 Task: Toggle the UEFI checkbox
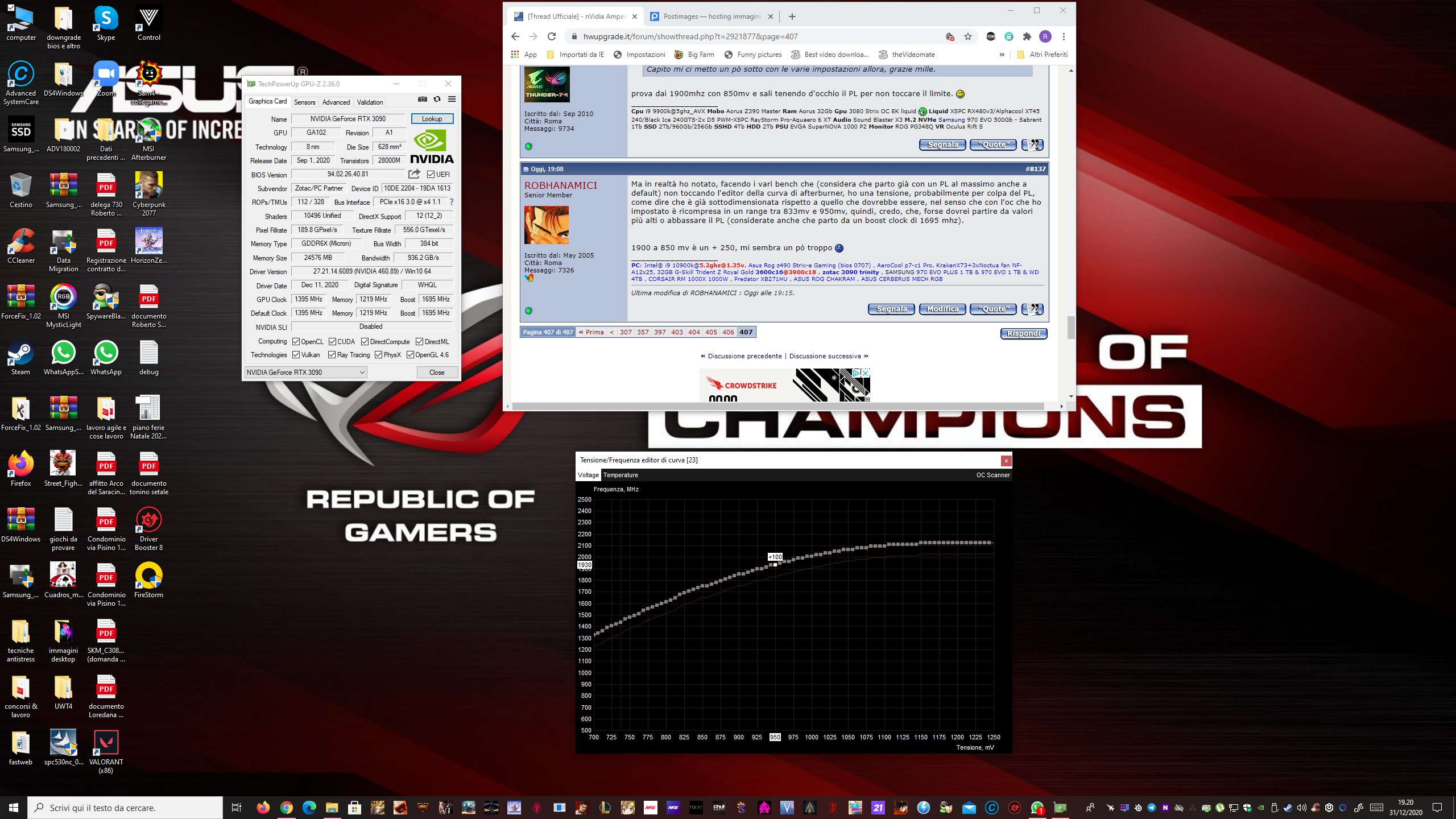[431, 175]
